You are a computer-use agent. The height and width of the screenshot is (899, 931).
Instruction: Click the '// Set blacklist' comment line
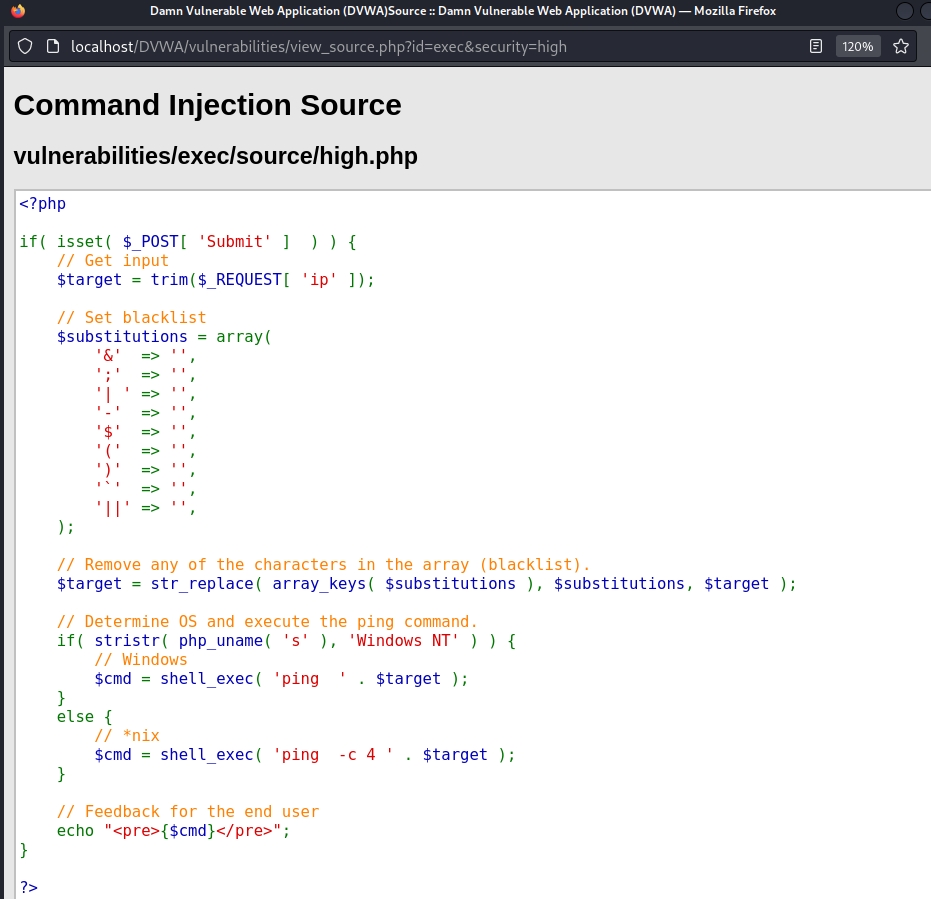click(131, 318)
